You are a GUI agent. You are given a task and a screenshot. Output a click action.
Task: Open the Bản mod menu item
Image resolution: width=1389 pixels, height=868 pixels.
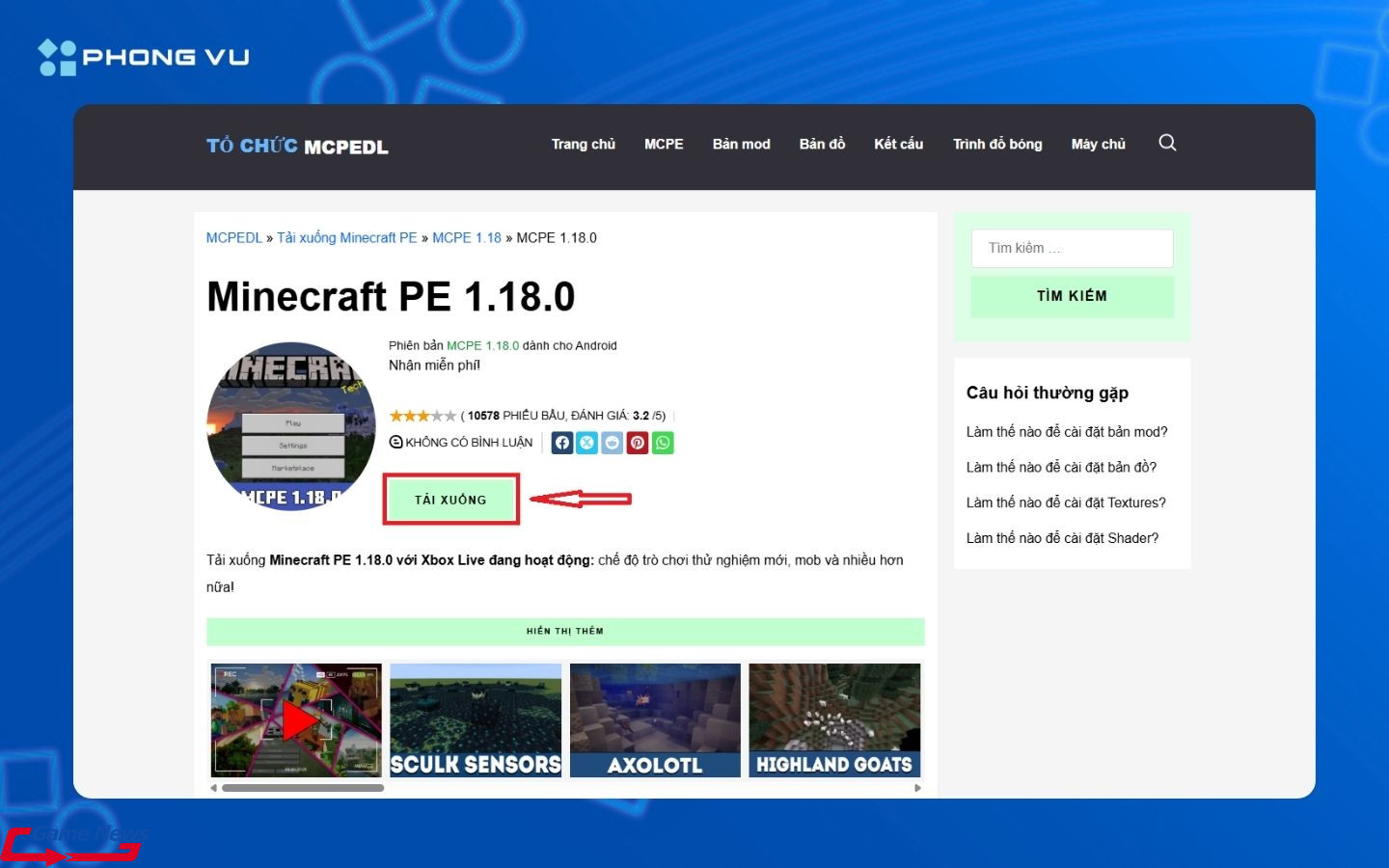tap(741, 144)
